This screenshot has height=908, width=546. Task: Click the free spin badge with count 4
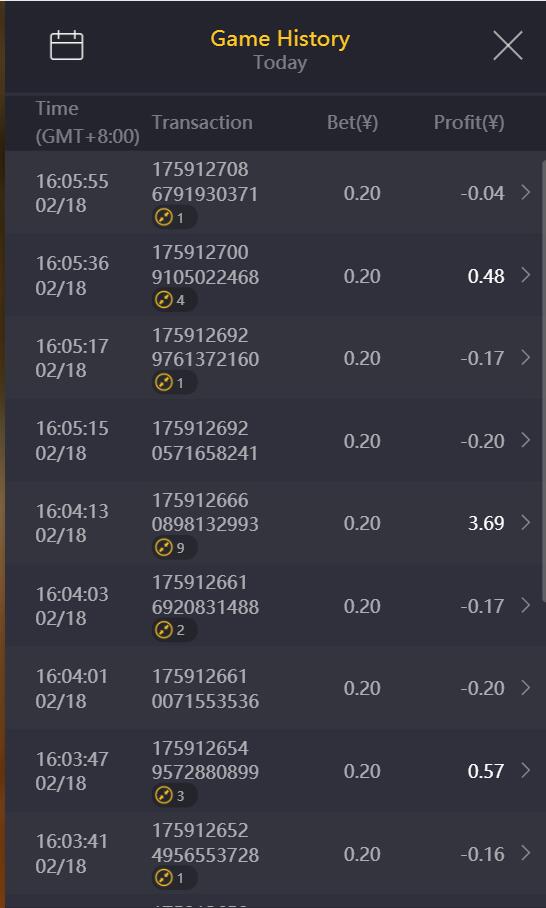click(x=174, y=300)
